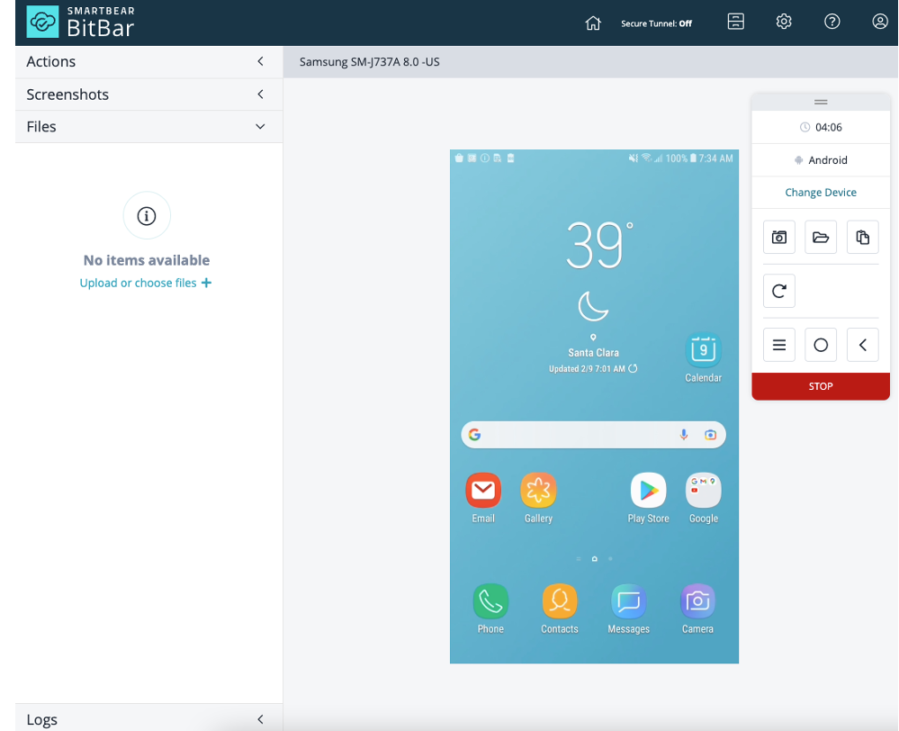This screenshot has width=899, height=731.
Task: Tap the Android home circle button
Action: click(820, 345)
